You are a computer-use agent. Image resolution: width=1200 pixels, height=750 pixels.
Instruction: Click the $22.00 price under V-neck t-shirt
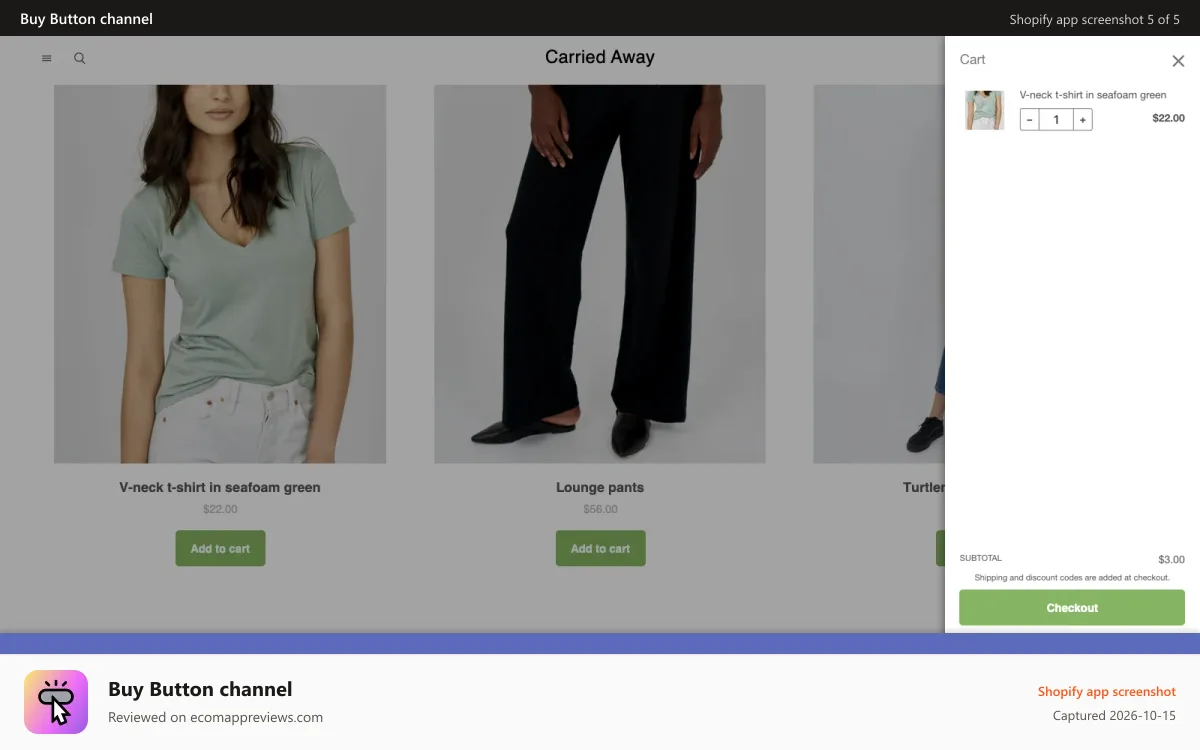tap(220, 509)
